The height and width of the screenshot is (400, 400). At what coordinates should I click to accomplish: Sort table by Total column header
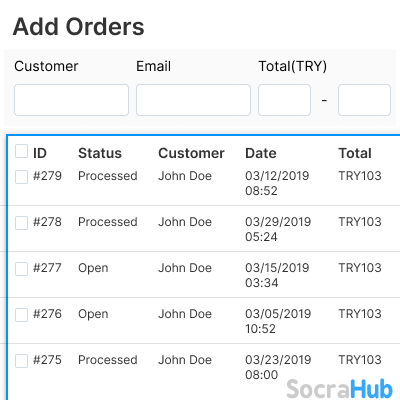[355, 153]
